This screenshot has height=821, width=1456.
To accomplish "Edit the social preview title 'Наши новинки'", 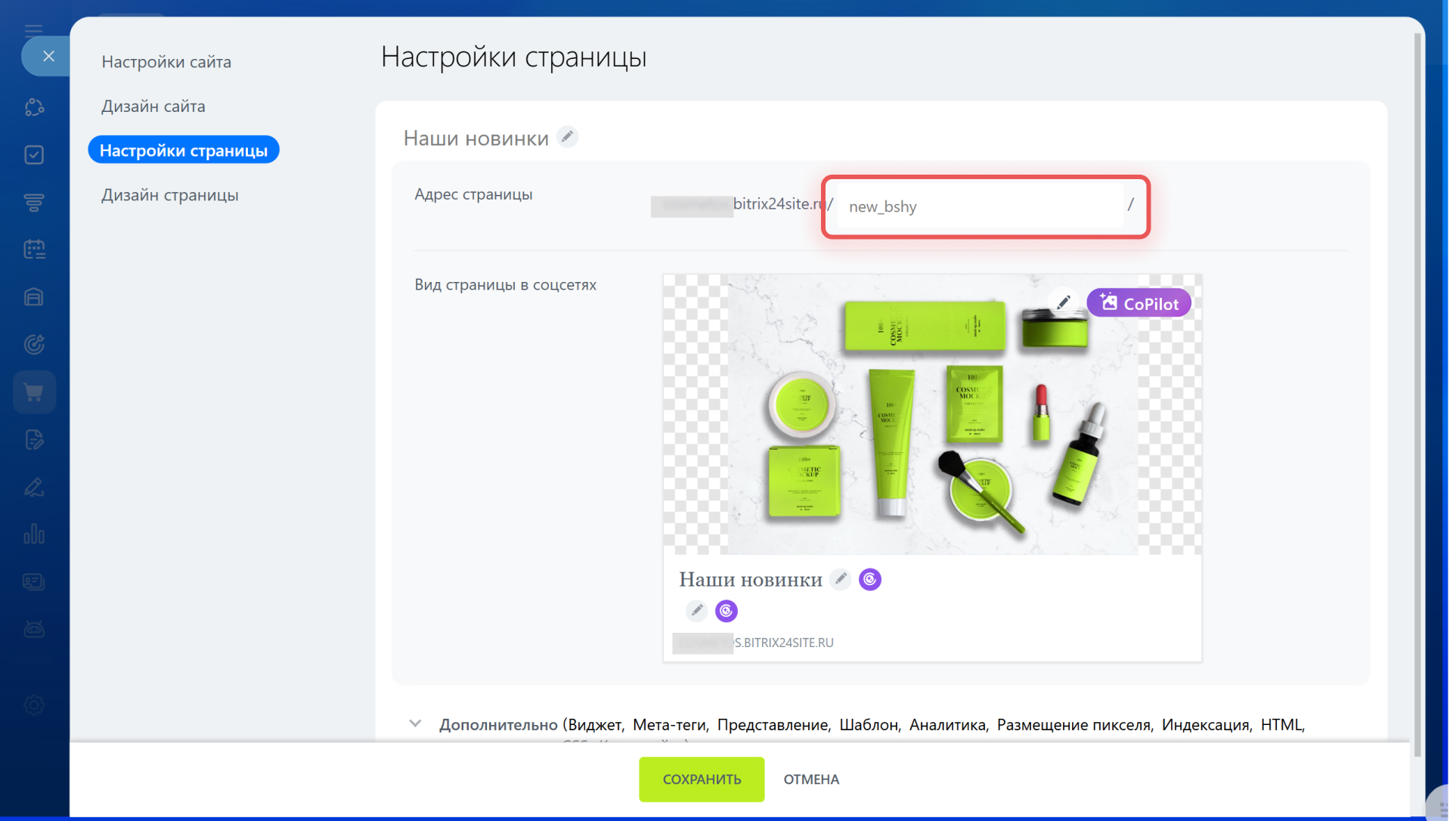I will tap(841, 579).
